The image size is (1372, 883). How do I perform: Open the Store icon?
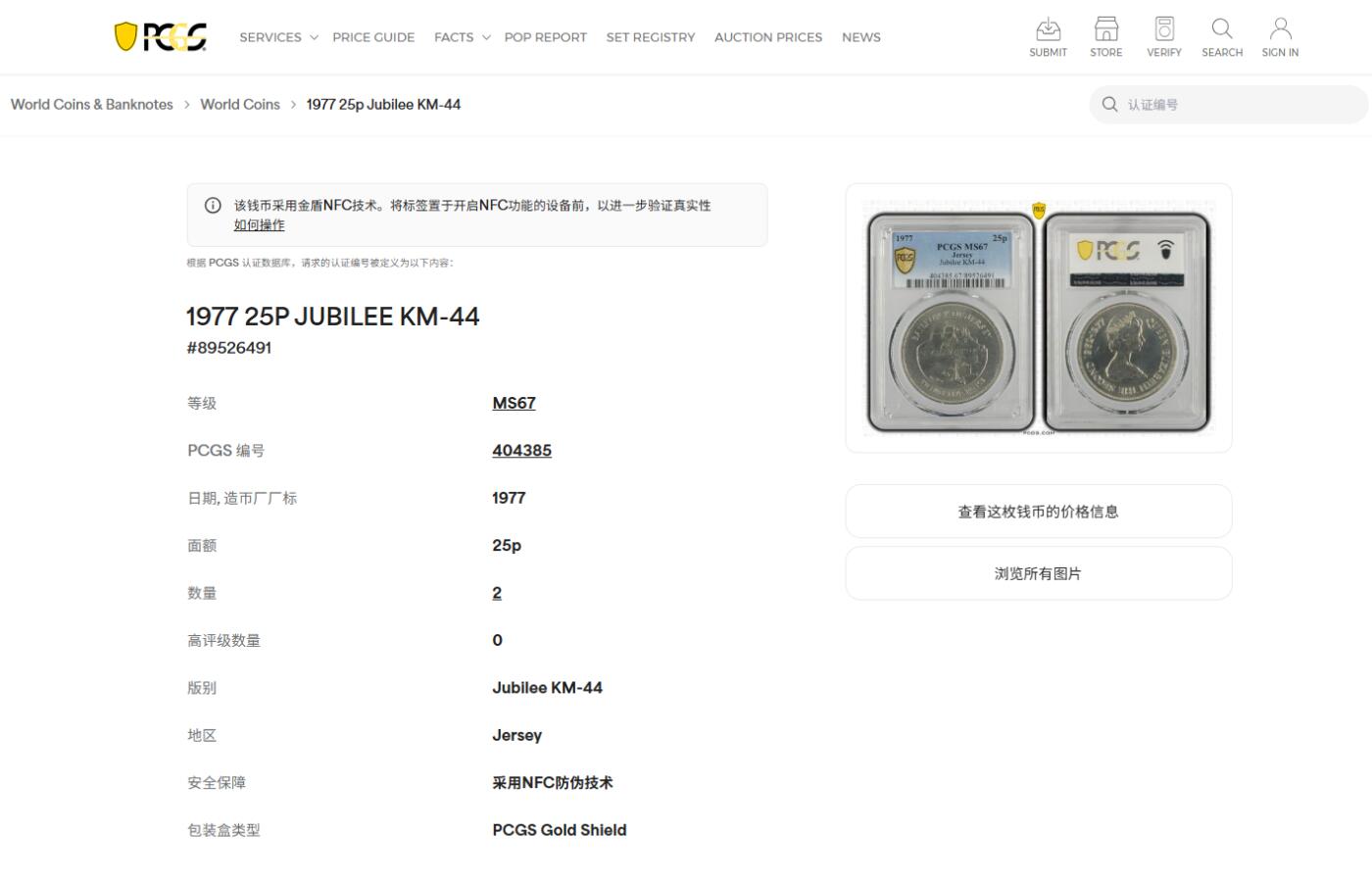click(1106, 28)
